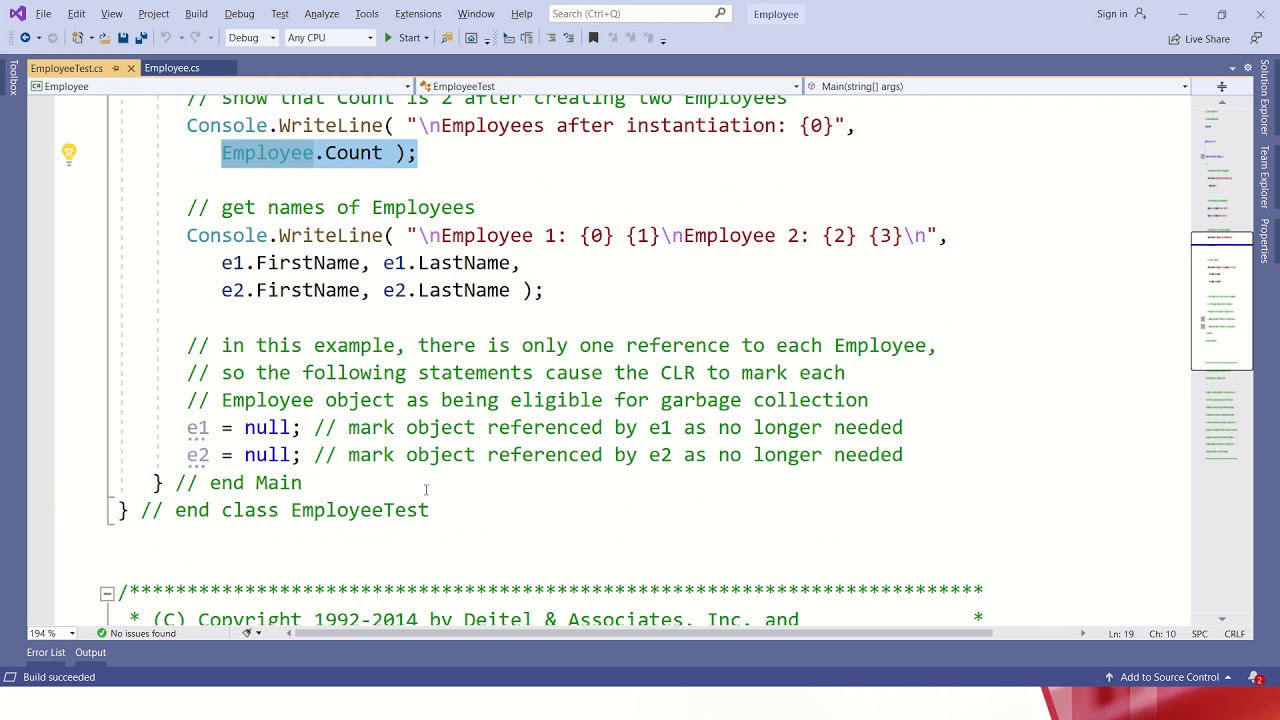Pin the EmployeeTest.cs tab
The height and width of the screenshot is (720, 1280).
115,68
